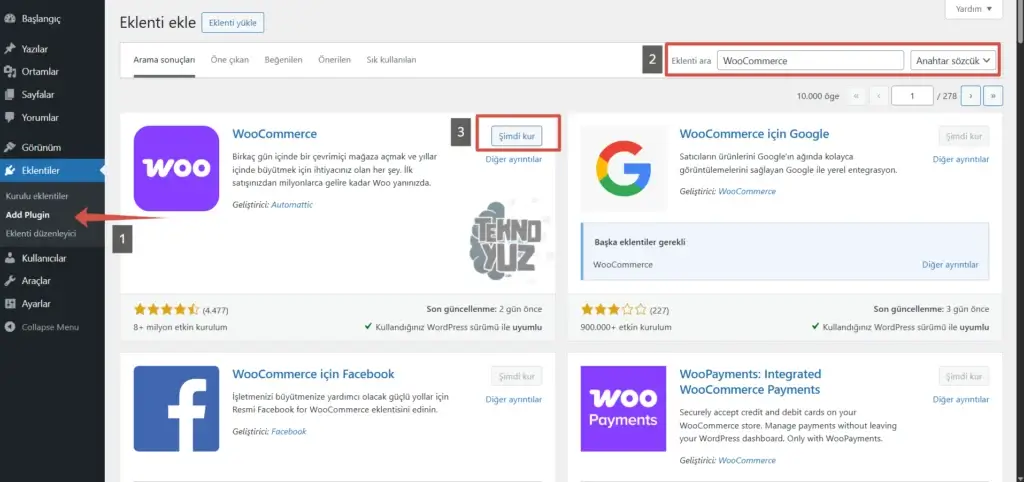The height and width of the screenshot is (482, 1024).
Task: Open the Anahtar sözcük dropdown
Action: pyautogui.click(x=953, y=61)
